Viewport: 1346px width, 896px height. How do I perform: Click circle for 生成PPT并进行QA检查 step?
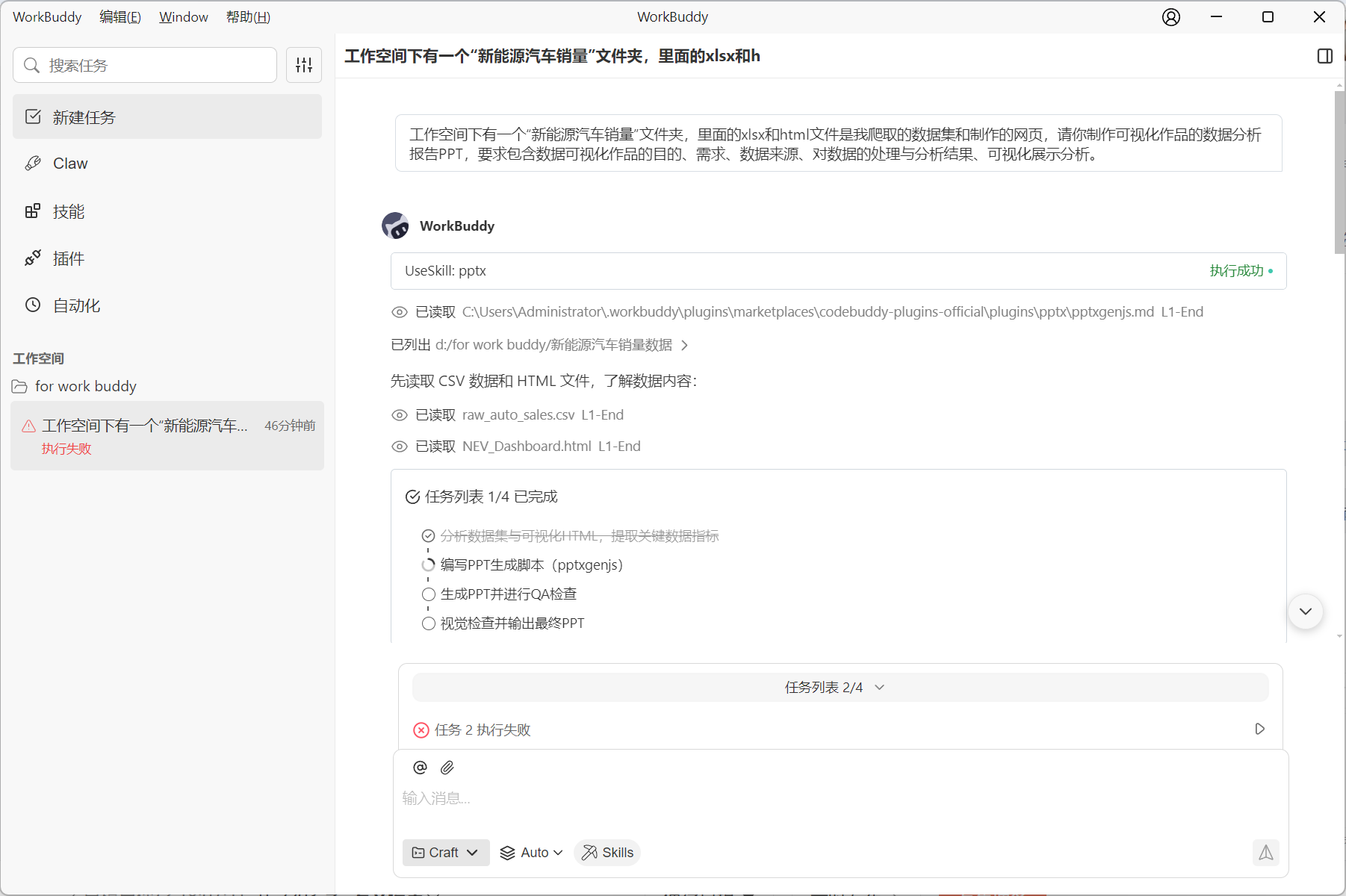(428, 594)
